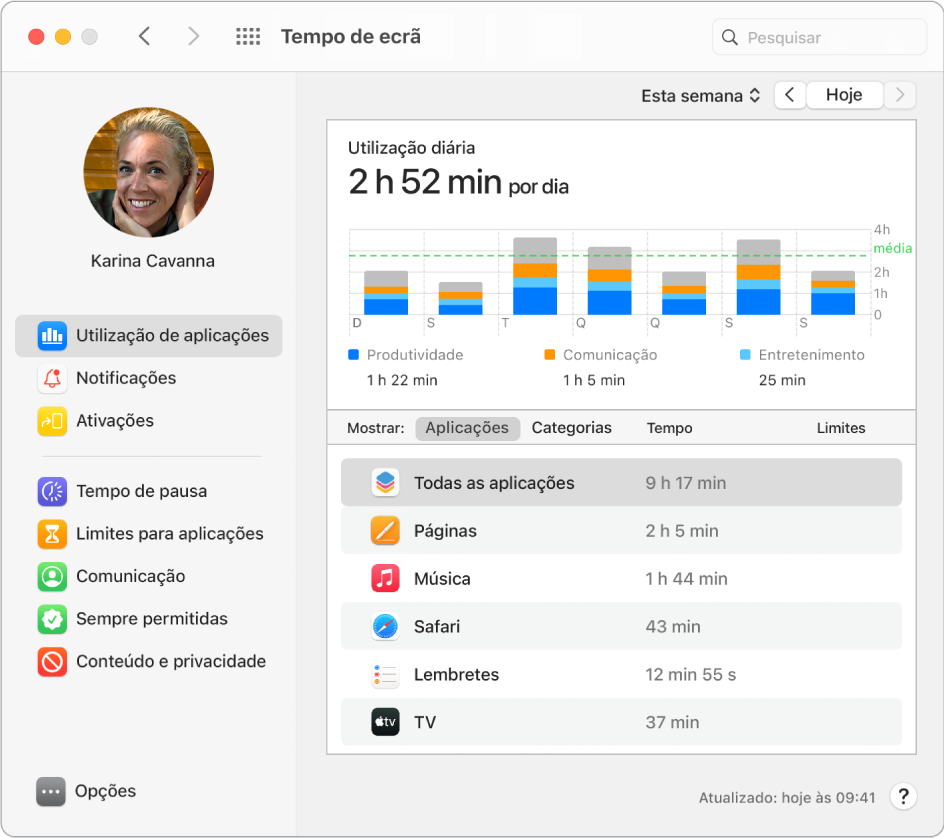The width and height of the screenshot is (944, 838).
Task: Click Tuesday (T) usage bar in chart
Action: 535,276
